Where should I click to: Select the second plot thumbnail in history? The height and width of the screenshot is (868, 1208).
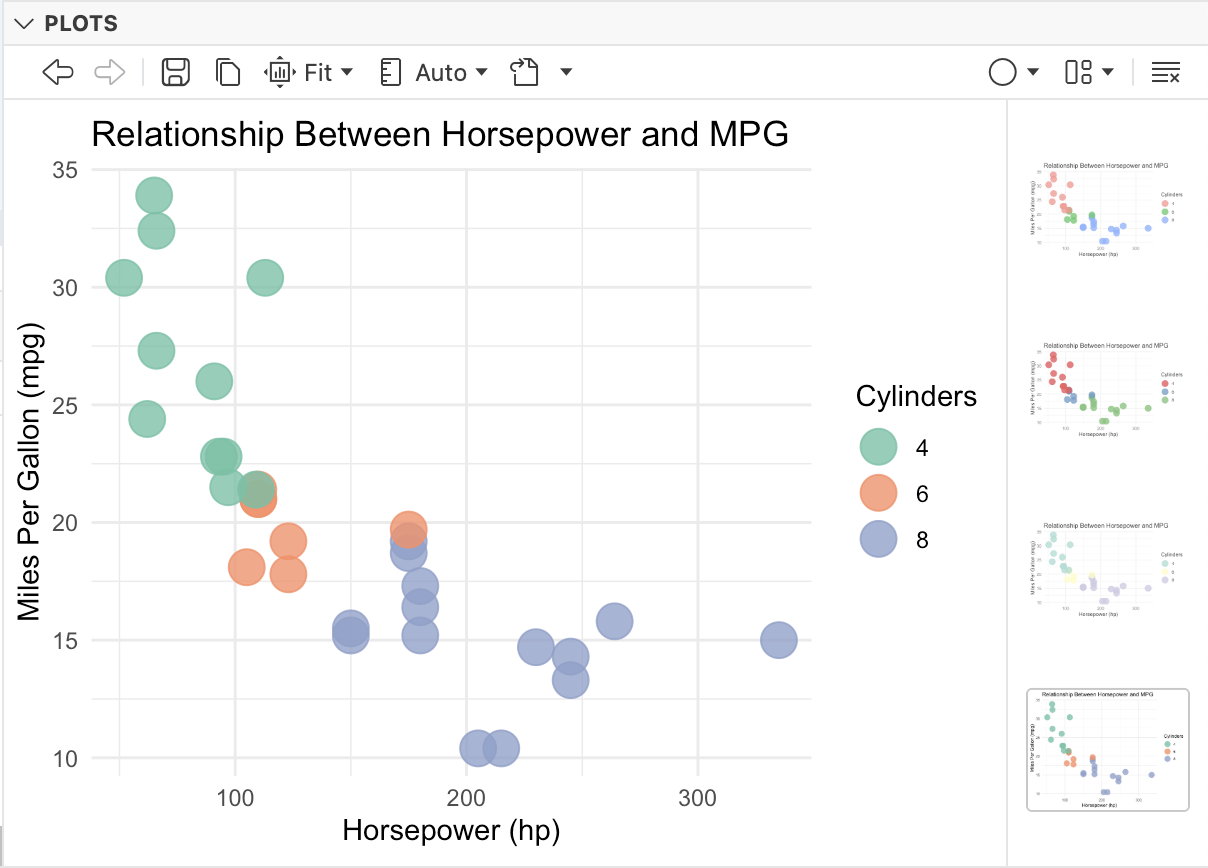[x=1106, y=391]
